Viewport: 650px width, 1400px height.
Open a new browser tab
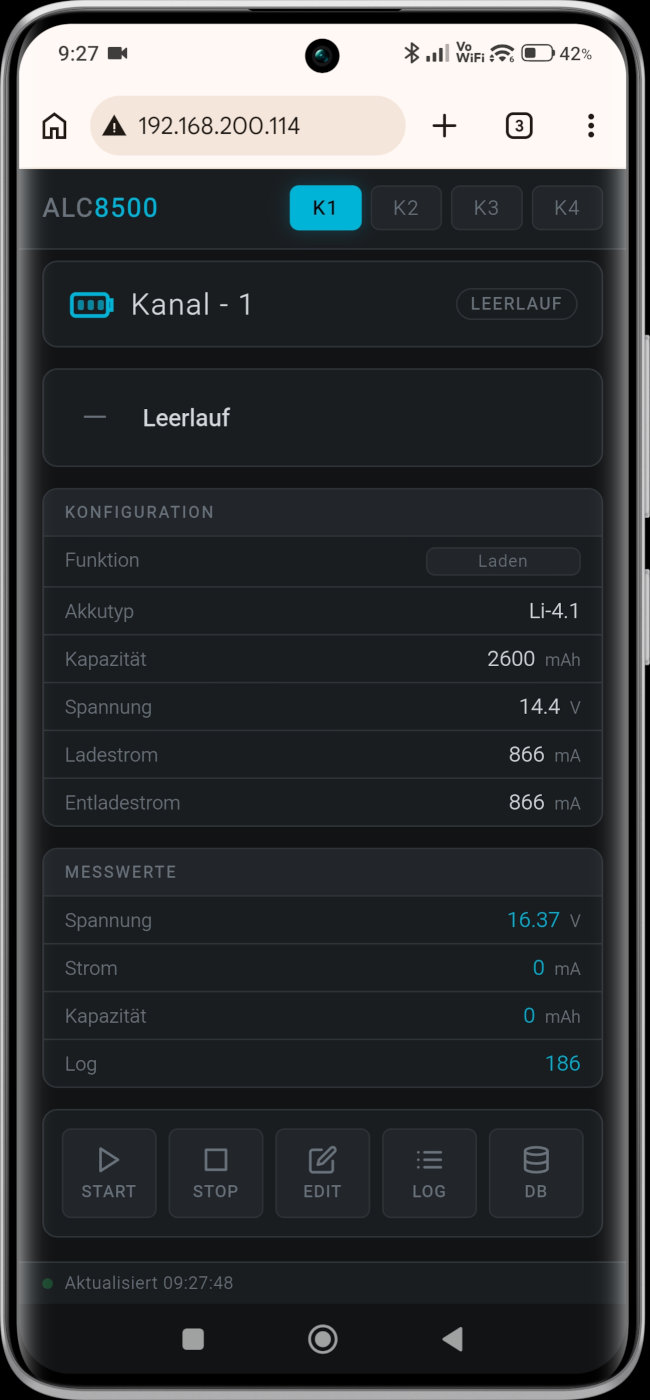coord(444,126)
